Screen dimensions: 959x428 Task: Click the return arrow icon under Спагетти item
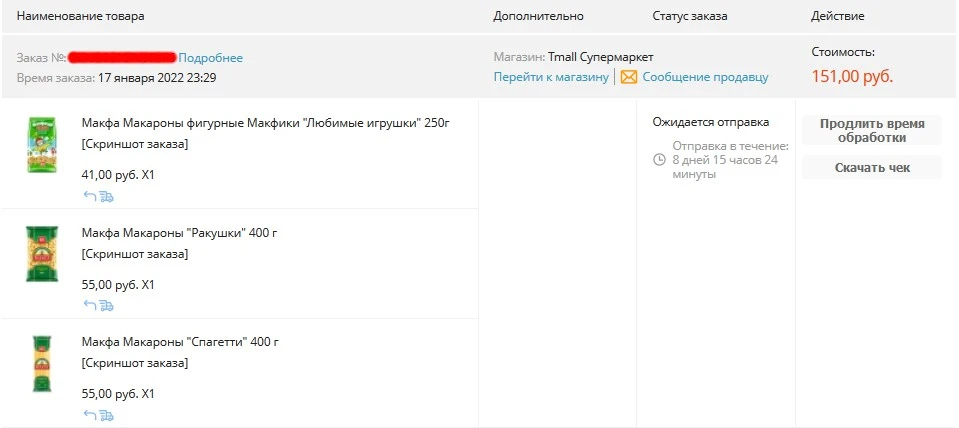pyautogui.click(x=90, y=415)
